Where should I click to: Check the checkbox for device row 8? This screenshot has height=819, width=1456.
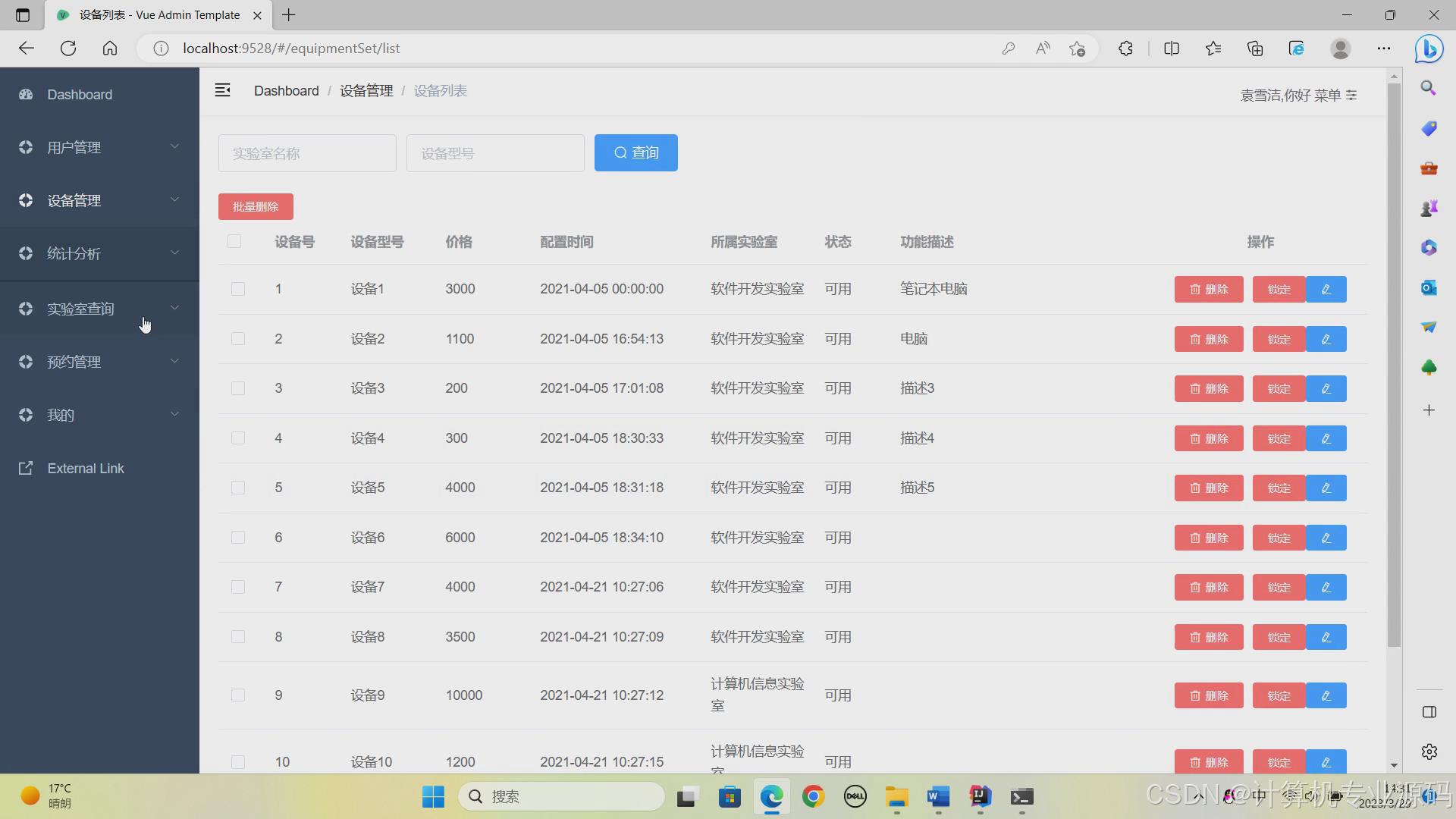pos(238,637)
